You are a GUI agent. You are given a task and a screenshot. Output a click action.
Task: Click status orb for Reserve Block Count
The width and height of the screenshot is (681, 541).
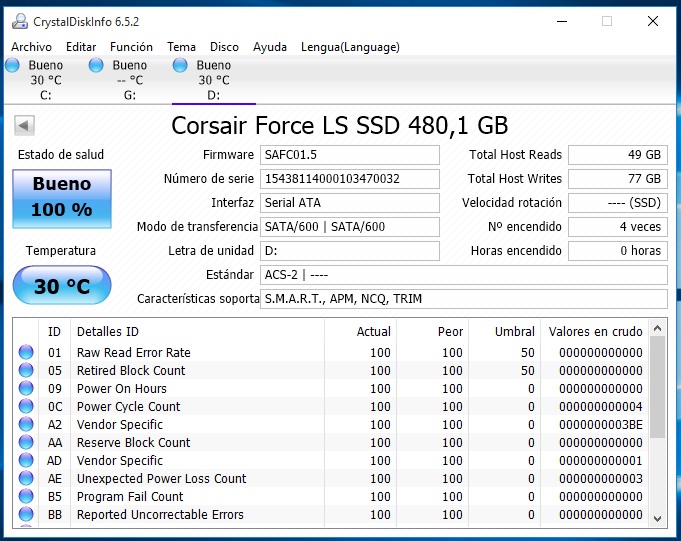click(26, 442)
